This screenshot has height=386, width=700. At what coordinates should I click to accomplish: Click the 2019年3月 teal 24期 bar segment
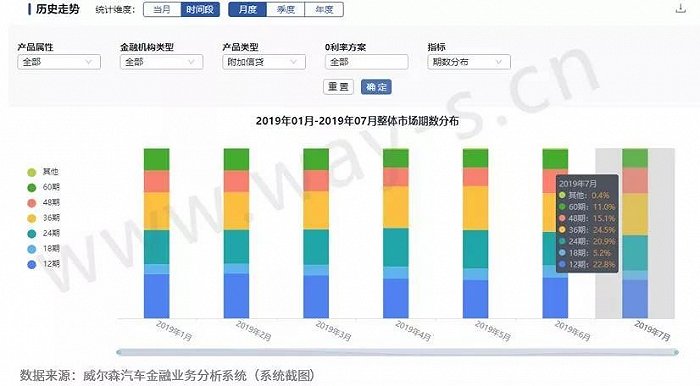pyautogui.click(x=316, y=247)
